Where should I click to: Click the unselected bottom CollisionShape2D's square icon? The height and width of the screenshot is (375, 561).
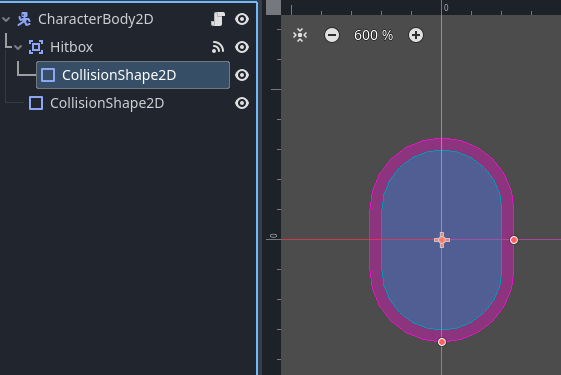point(36,103)
